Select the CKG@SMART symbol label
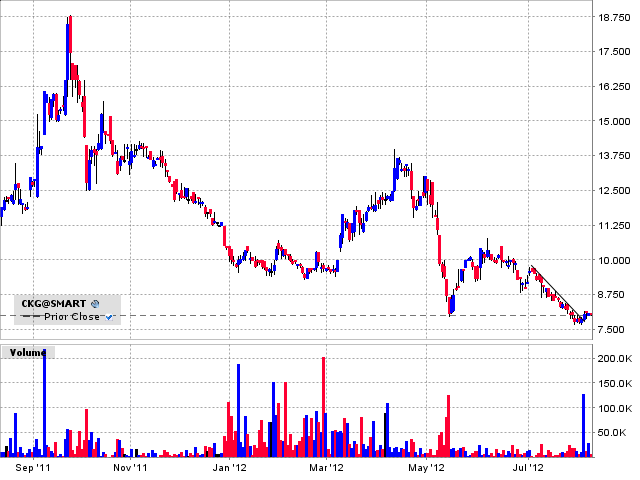Viewport: 640px width, 480px height. (54, 302)
